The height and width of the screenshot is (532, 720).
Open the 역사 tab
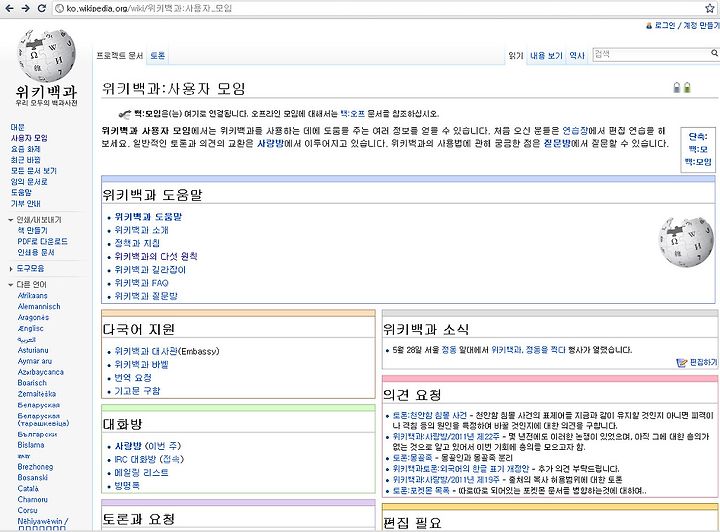[577, 56]
